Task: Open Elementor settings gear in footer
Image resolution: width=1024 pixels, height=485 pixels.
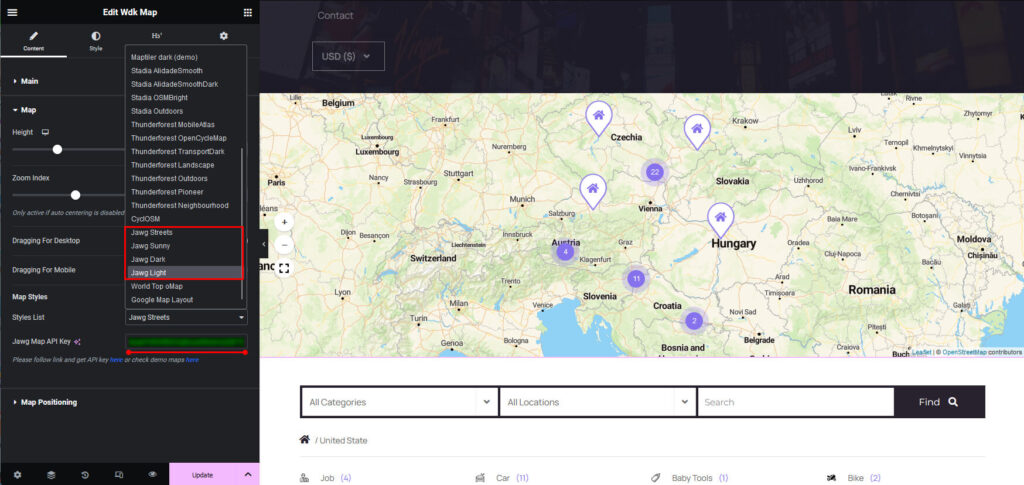Action: (17, 475)
